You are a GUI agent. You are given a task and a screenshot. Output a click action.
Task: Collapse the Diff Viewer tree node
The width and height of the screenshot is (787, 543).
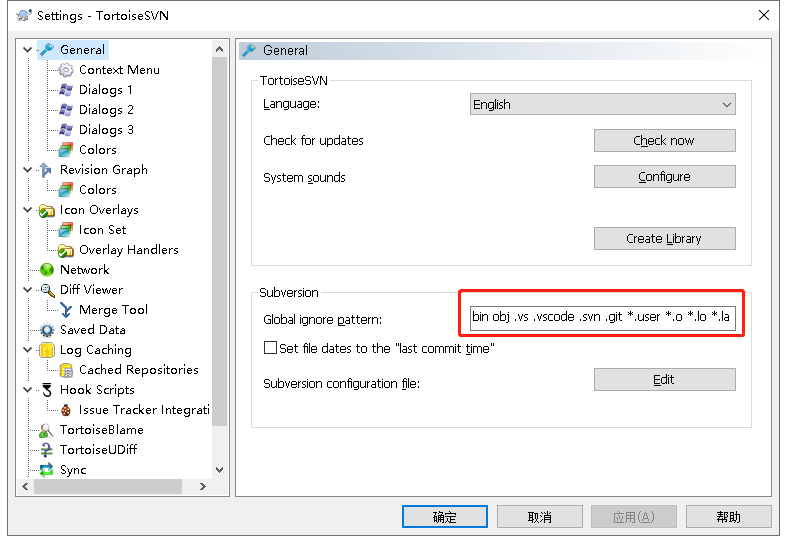tap(28, 290)
